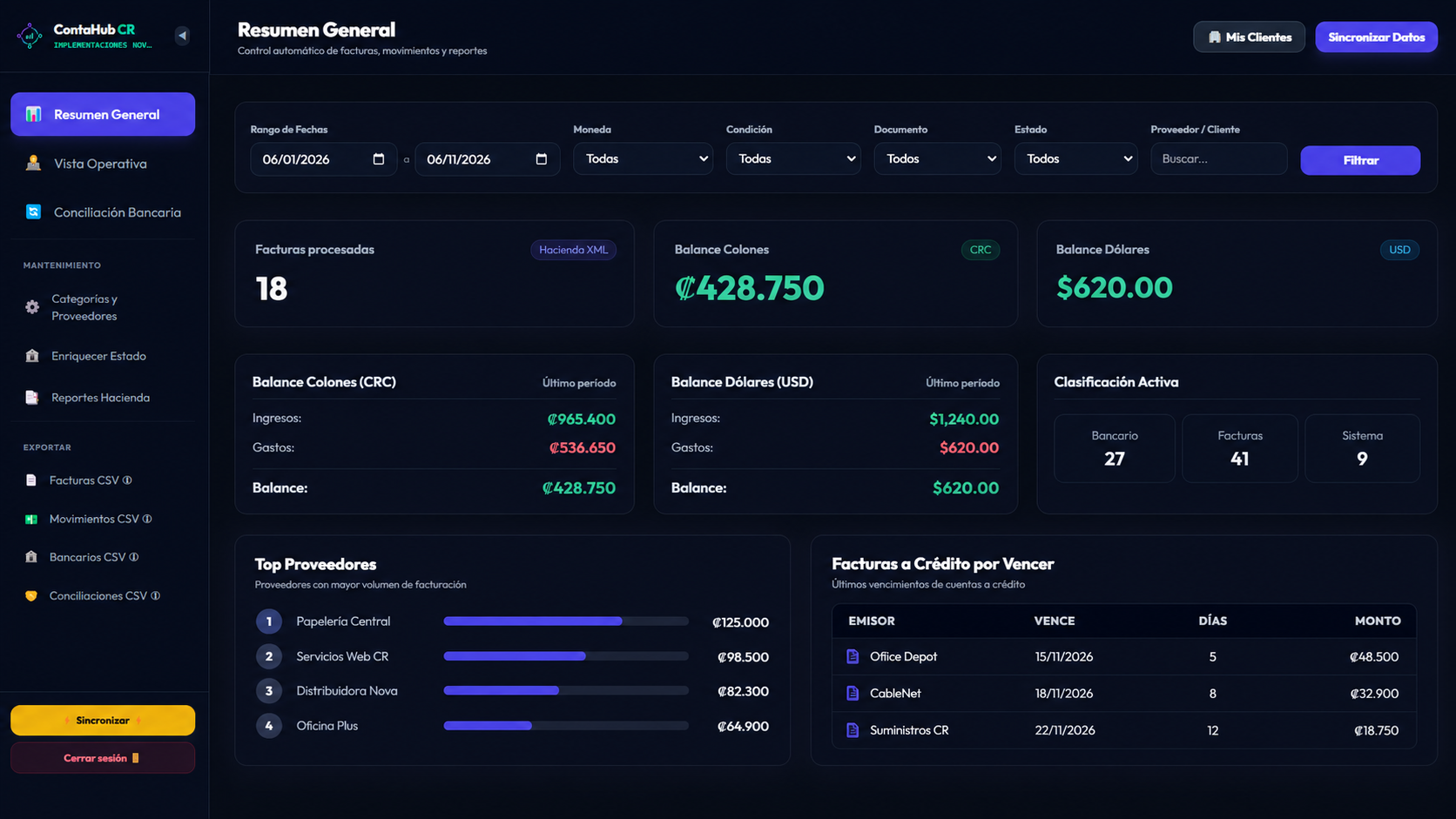Click the Reportes Hacienda document icon

(x=32, y=397)
